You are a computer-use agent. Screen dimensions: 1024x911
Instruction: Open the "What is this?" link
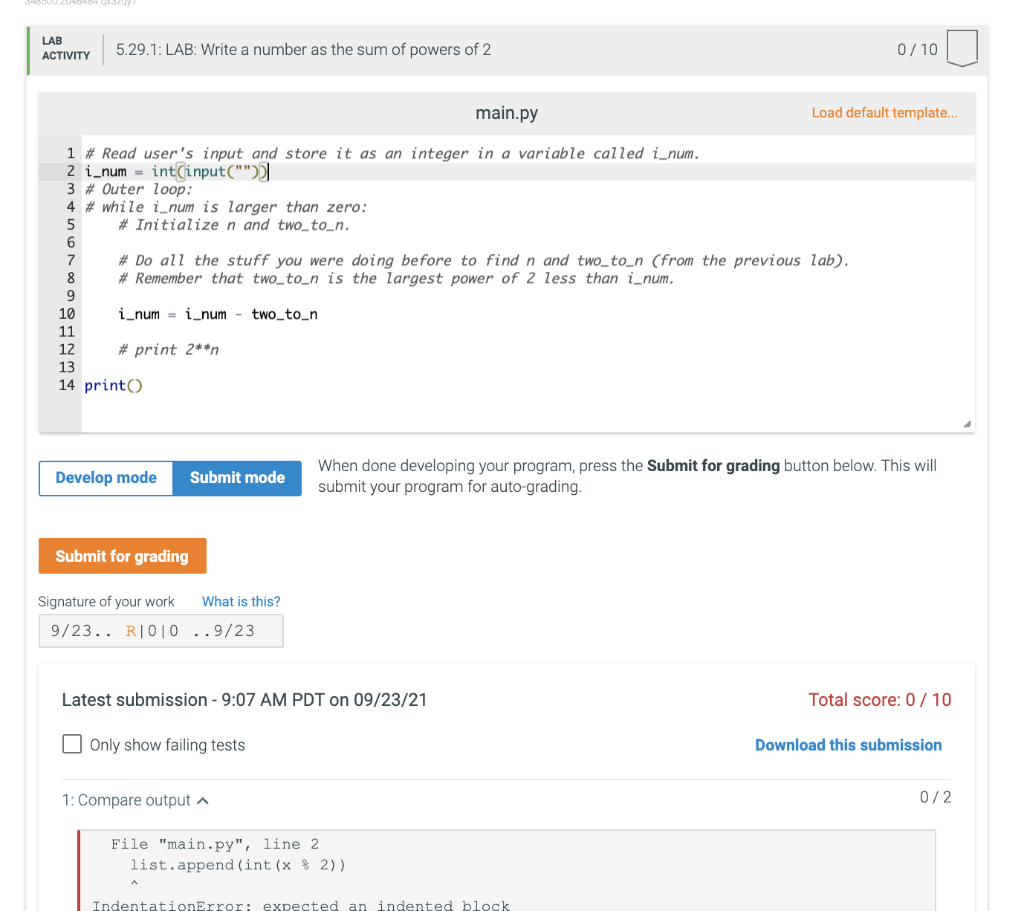(x=240, y=601)
